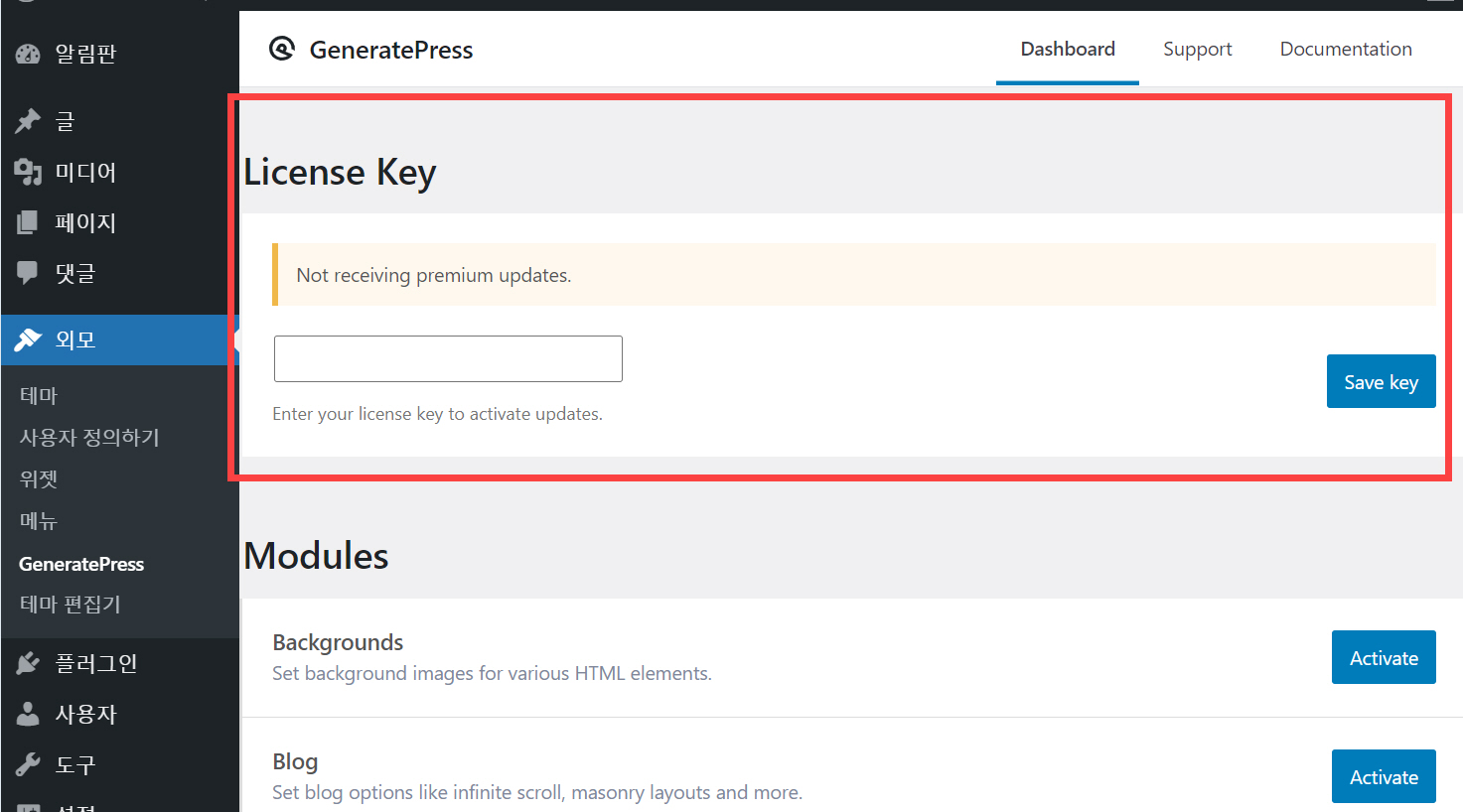This screenshot has height=812, width=1463.
Task: Click the media icon next to 미디어
Action: pyautogui.click(x=28, y=172)
